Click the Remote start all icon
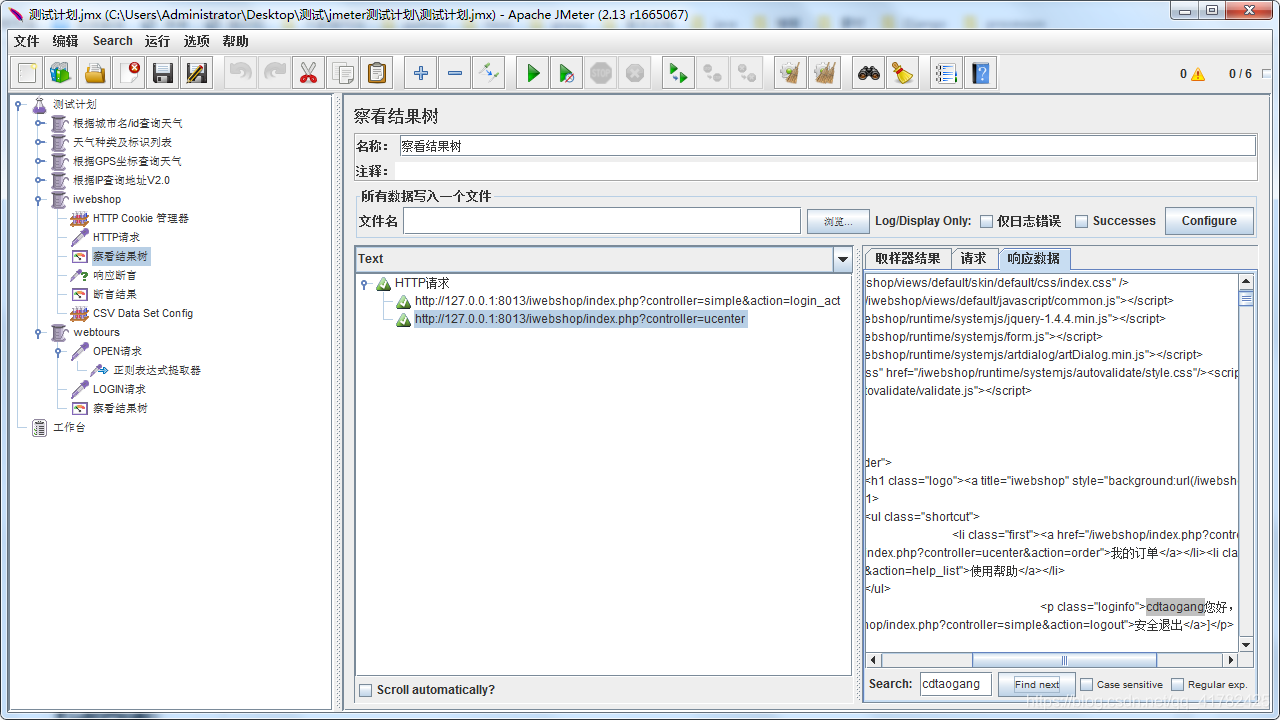 pos(679,73)
